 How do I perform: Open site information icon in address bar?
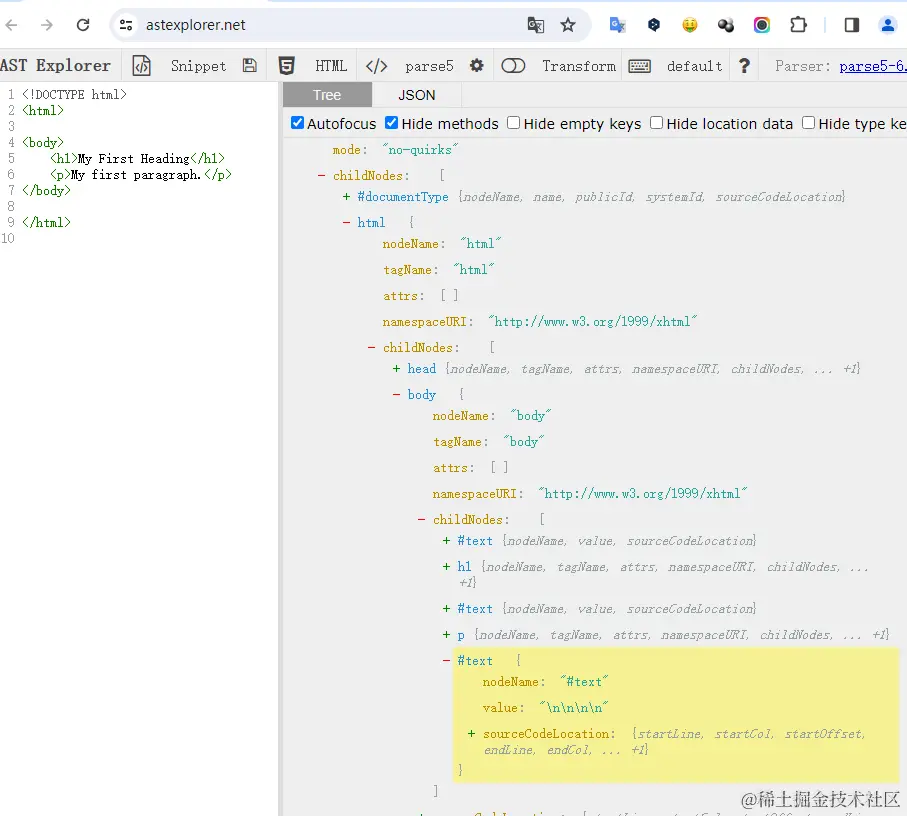pos(126,25)
